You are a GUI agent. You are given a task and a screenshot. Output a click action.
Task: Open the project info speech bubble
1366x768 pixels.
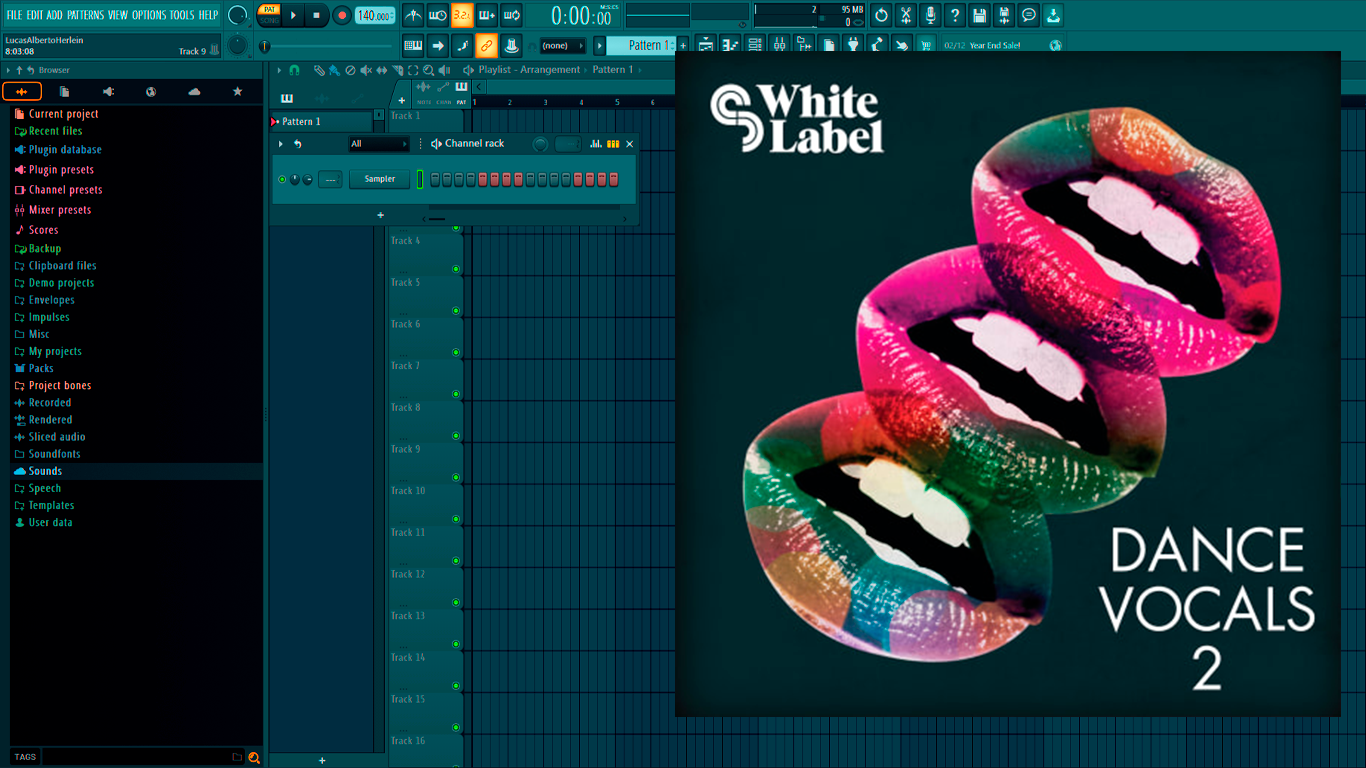pyautogui.click(x=1029, y=15)
